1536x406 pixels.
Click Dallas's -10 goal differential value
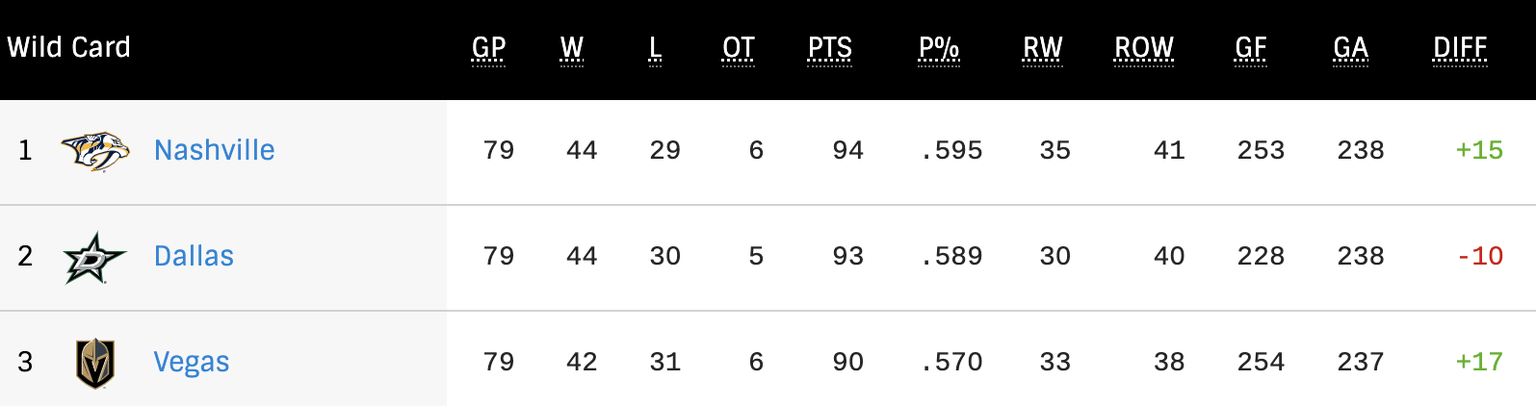(x=1481, y=256)
